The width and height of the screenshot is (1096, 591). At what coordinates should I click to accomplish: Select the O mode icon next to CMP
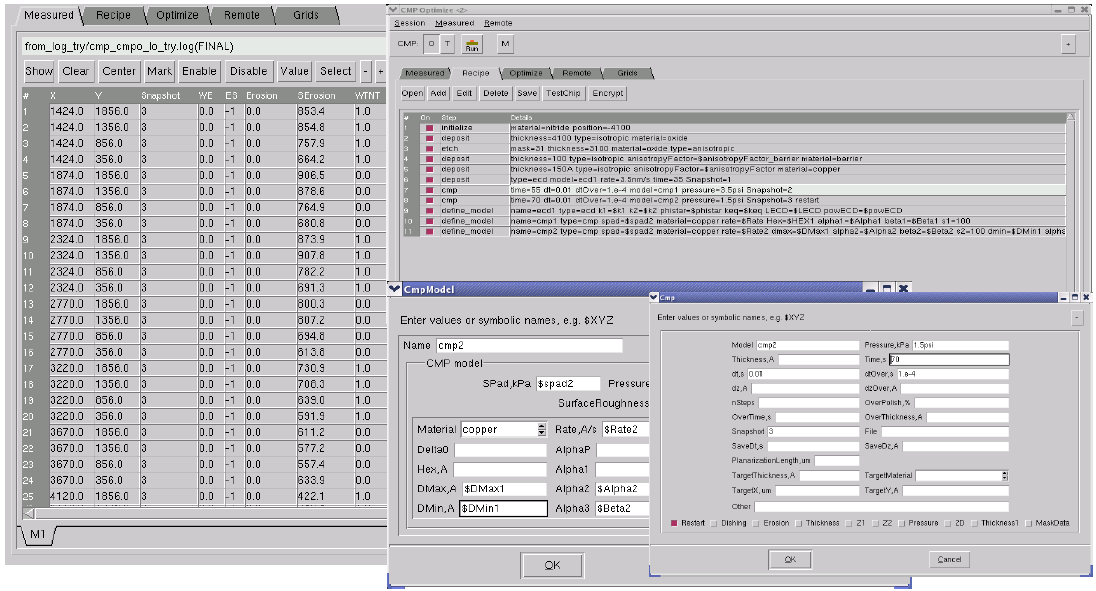tap(431, 44)
